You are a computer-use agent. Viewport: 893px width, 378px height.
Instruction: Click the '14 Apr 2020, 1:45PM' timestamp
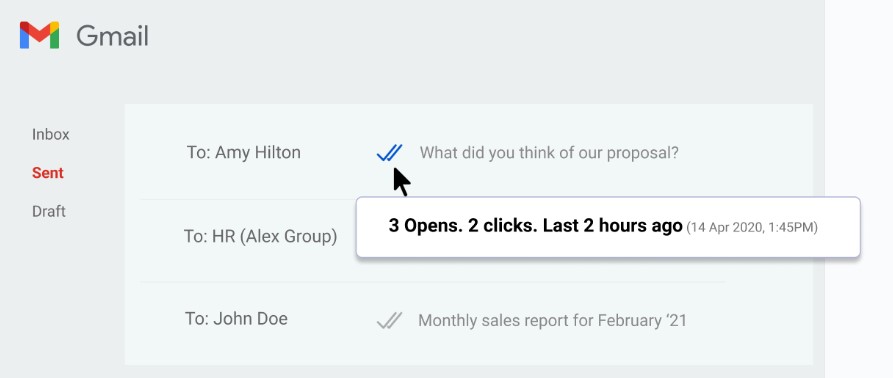pyautogui.click(x=752, y=228)
